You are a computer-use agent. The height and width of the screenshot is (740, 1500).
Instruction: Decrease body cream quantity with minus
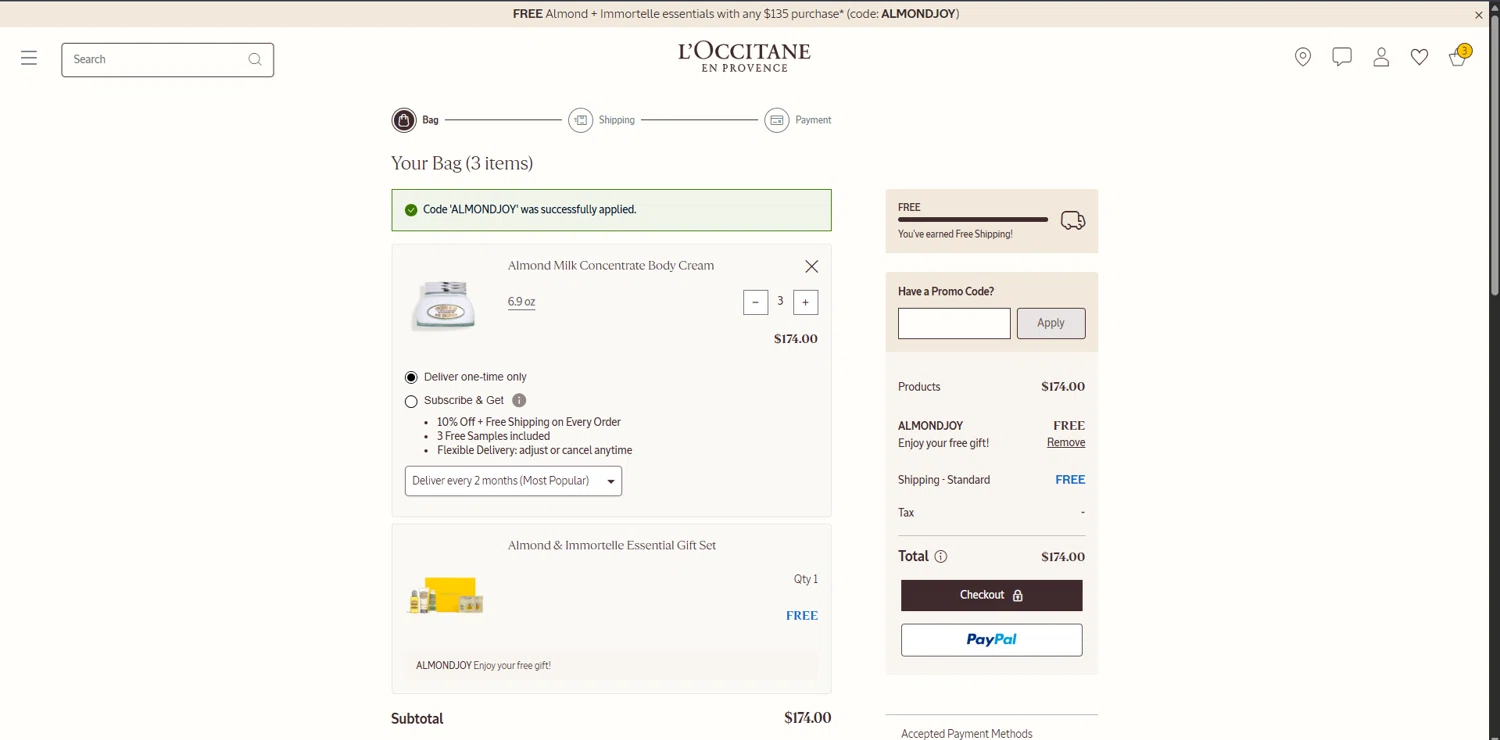tap(756, 302)
